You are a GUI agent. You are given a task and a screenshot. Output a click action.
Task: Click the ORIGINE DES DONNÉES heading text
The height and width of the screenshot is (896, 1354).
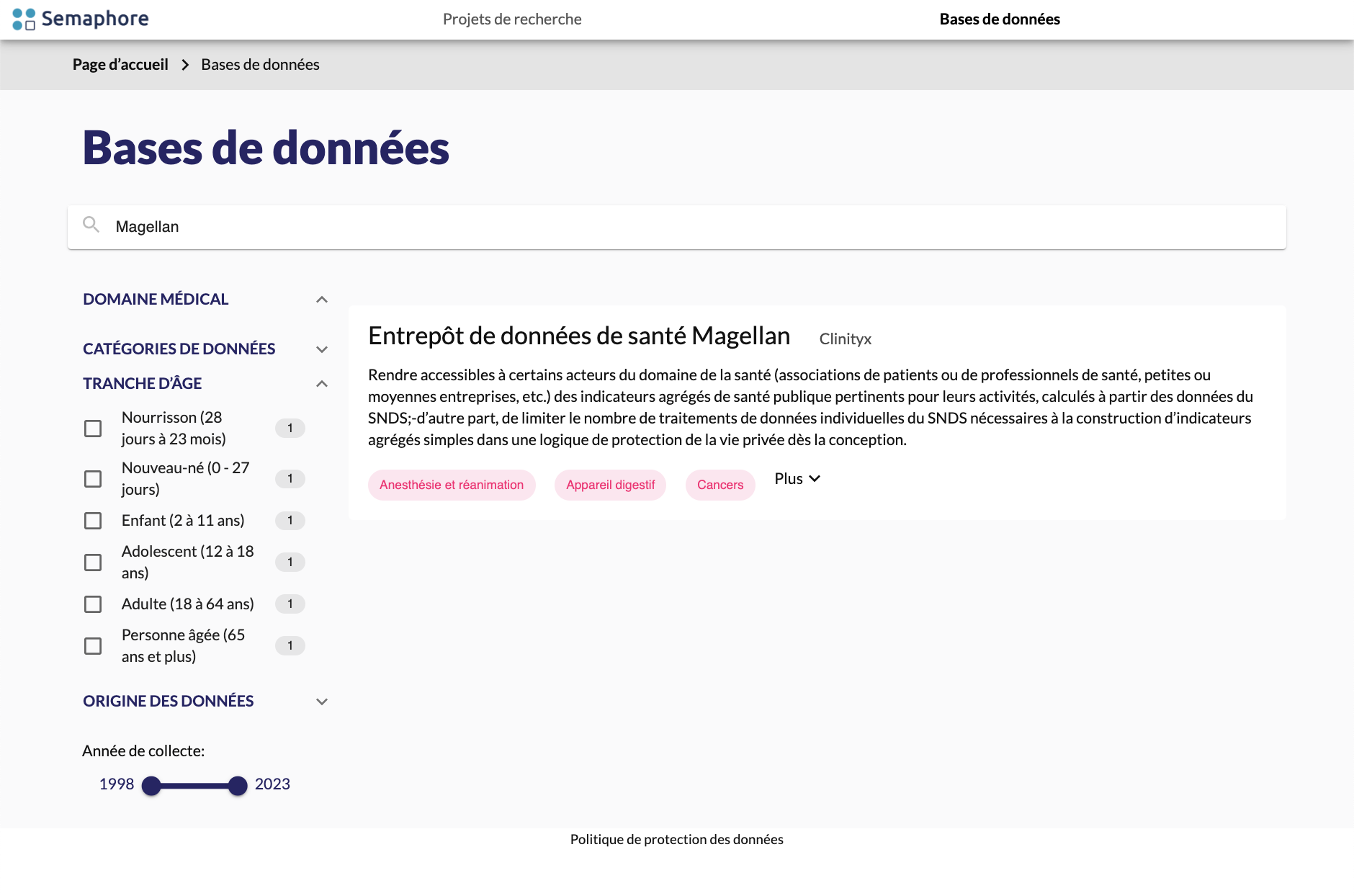pyautogui.click(x=168, y=702)
